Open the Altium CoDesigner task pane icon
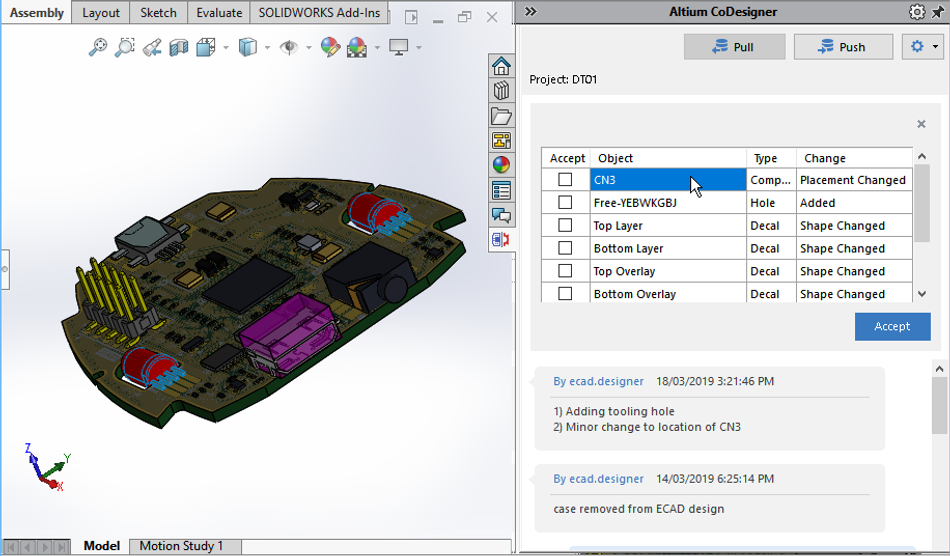Viewport: 950px width, 556px height. coord(501,240)
